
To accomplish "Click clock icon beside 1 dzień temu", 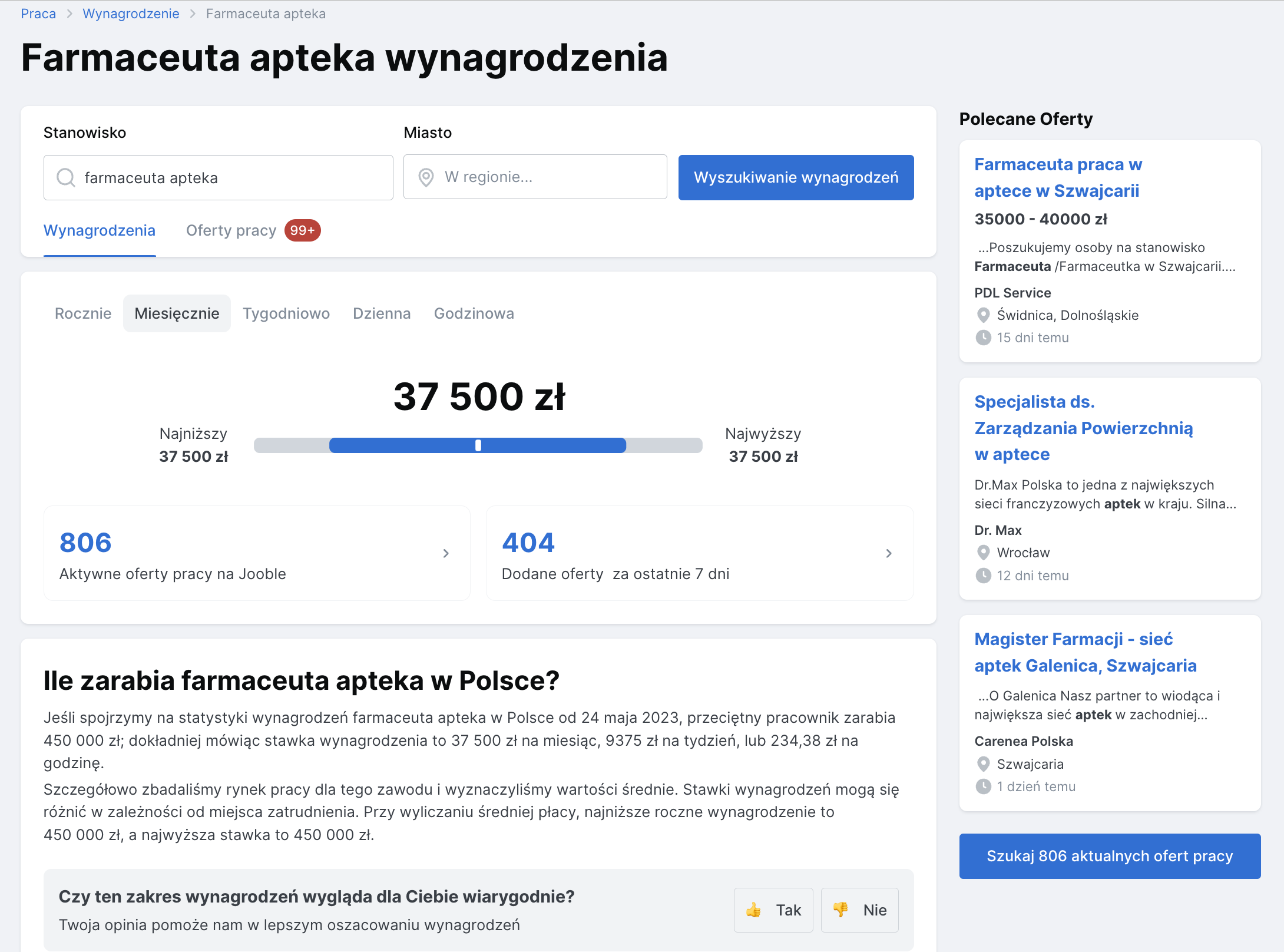I will point(983,786).
